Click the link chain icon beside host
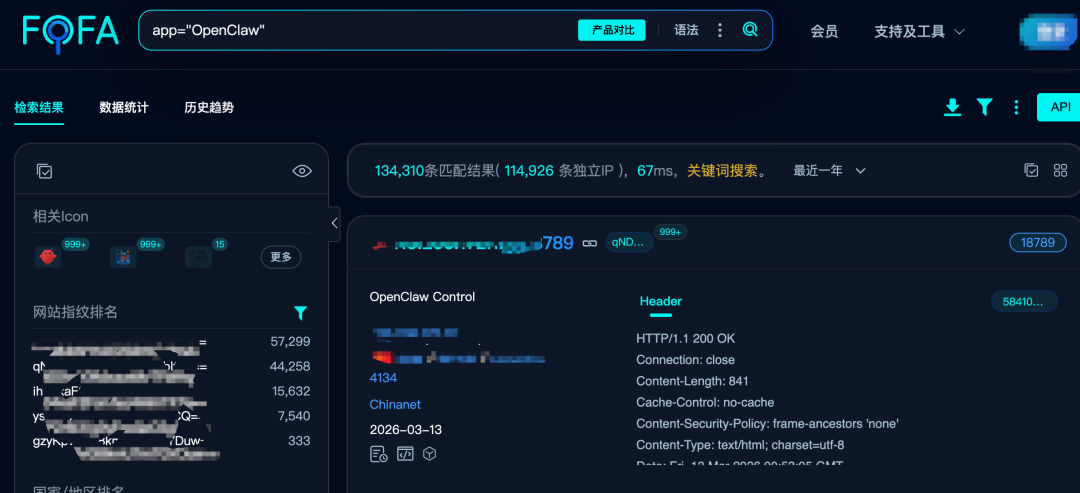 pyautogui.click(x=590, y=242)
